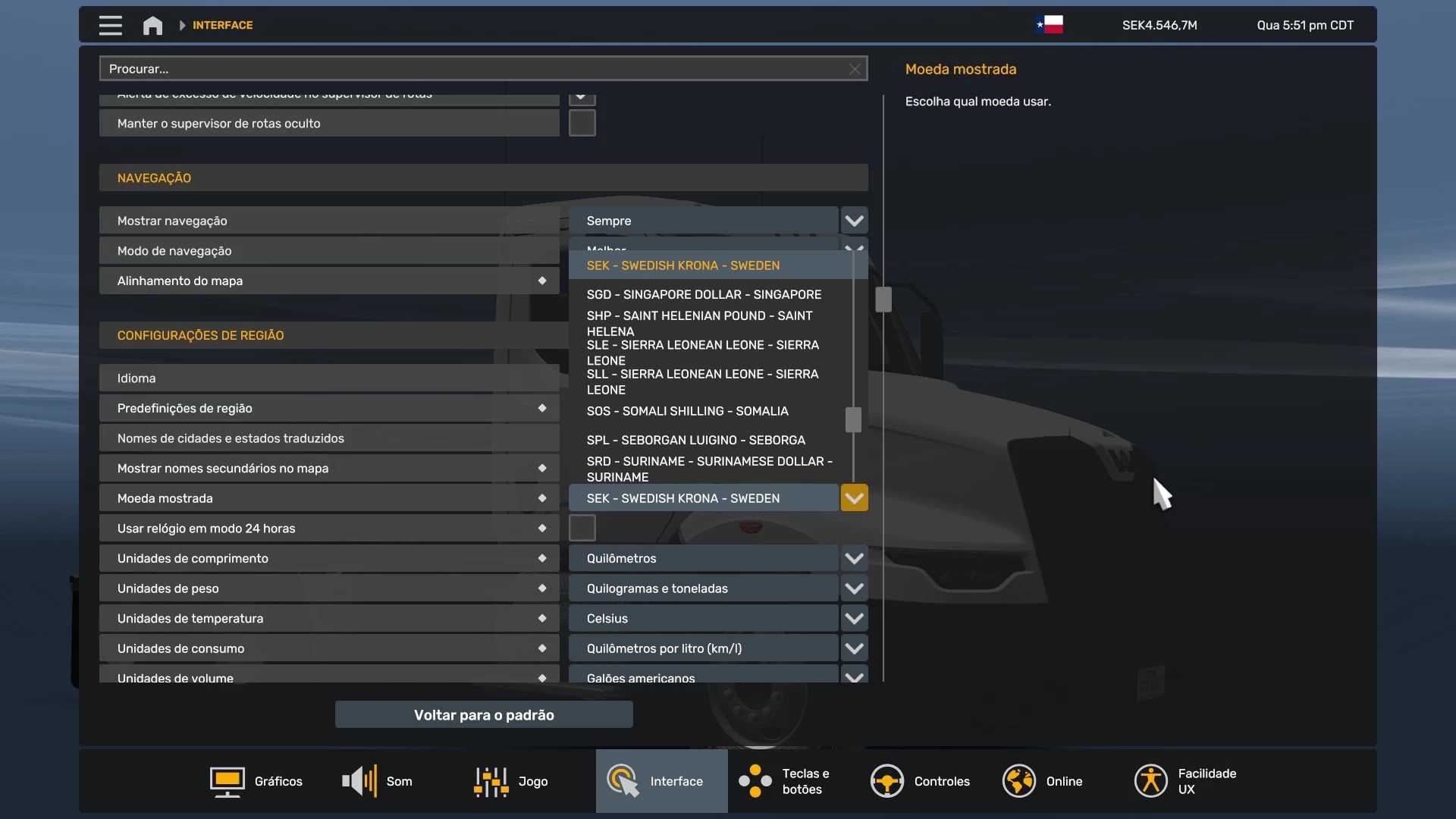Open Controles steering wheel icon

(x=886, y=781)
